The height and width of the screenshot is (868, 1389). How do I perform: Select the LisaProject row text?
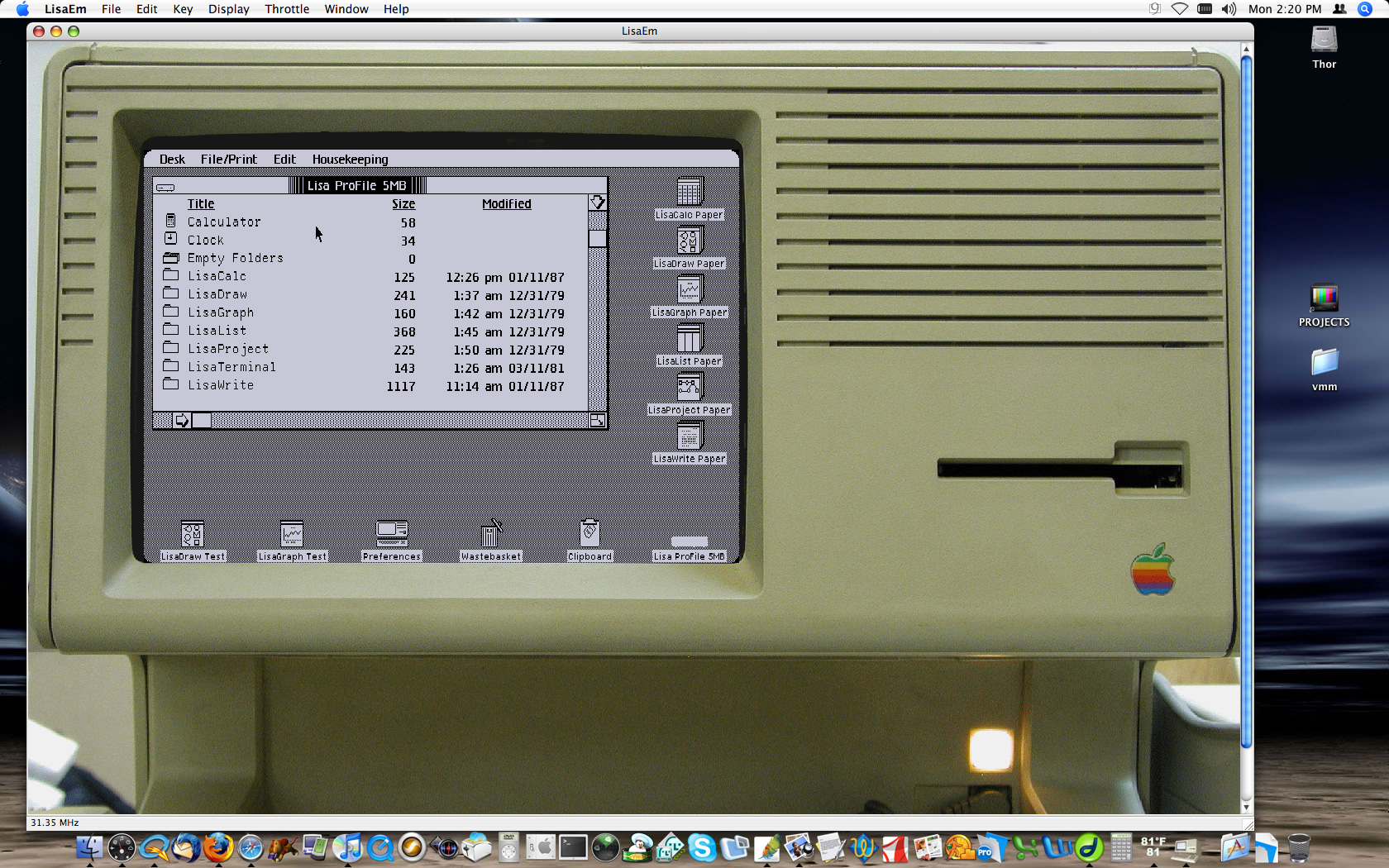coord(228,349)
